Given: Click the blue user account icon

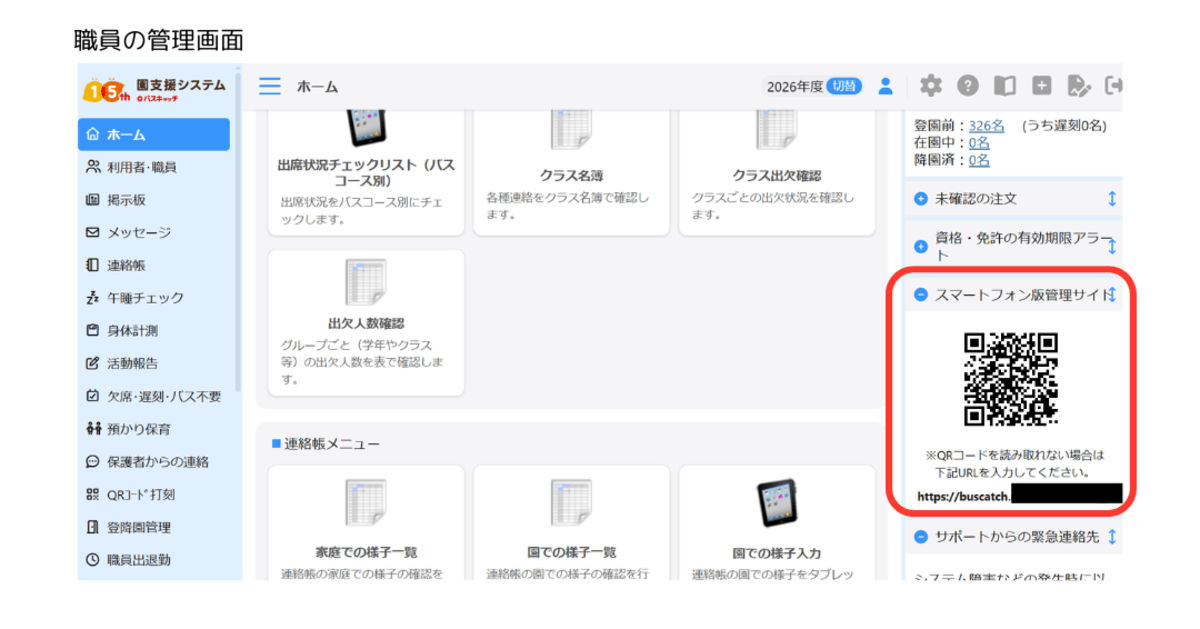Looking at the screenshot, I should [885, 86].
